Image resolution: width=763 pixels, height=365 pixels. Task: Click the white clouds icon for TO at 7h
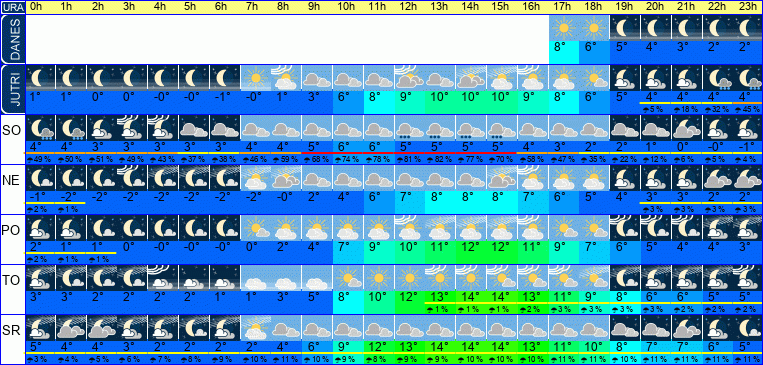coord(255,278)
